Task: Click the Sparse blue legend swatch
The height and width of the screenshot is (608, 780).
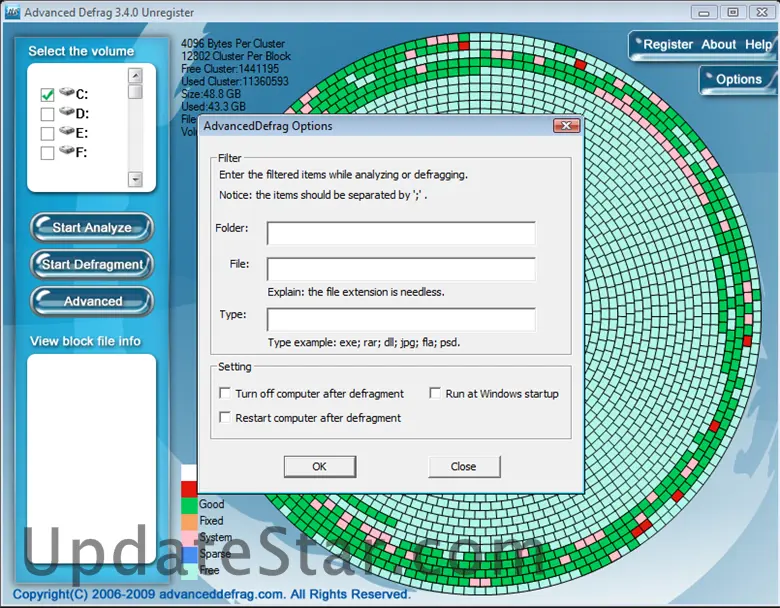Action: [x=189, y=554]
